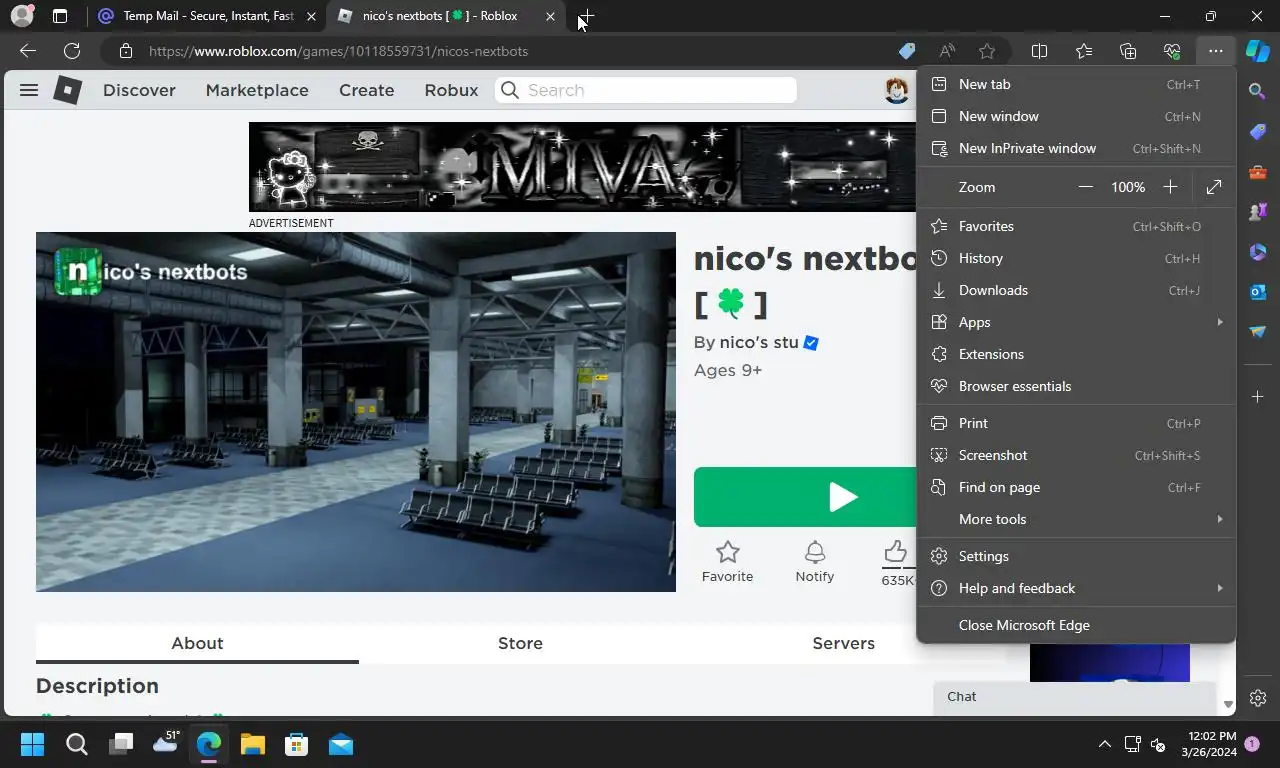Click the Notify bell icon

[815, 552]
